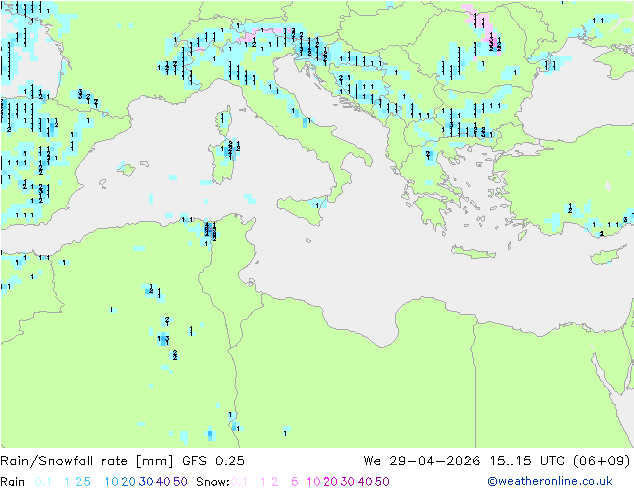Image resolution: width=634 pixels, height=490 pixels.
Task: Click the weatheronline.co.uk copyright link
Action: pyautogui.click(x=550, y=481)
